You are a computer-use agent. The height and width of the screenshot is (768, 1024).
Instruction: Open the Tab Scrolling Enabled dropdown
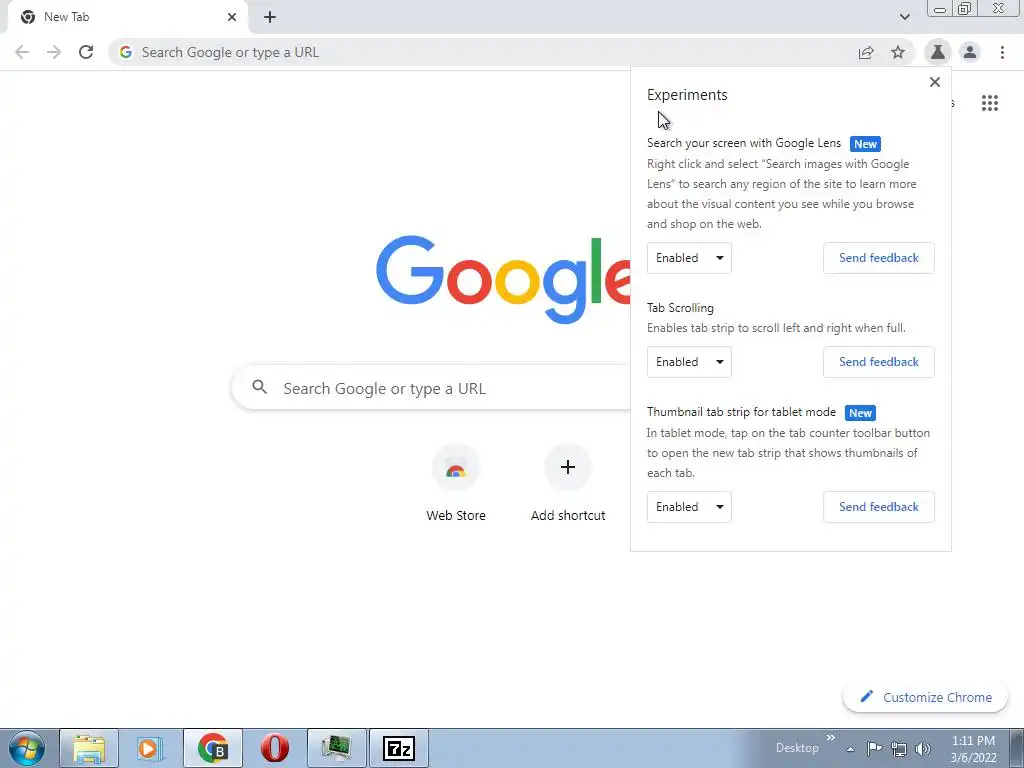pos(689,362)
